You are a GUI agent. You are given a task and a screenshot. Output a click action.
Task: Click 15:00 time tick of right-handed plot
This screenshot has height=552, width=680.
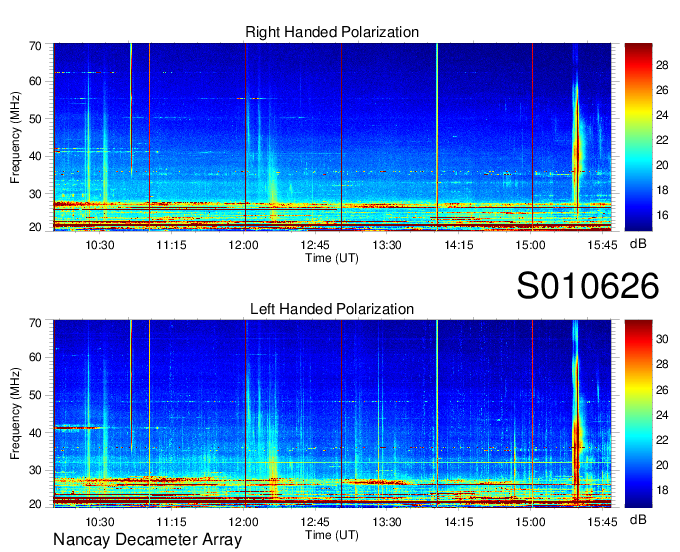click(x=530, y=245)
